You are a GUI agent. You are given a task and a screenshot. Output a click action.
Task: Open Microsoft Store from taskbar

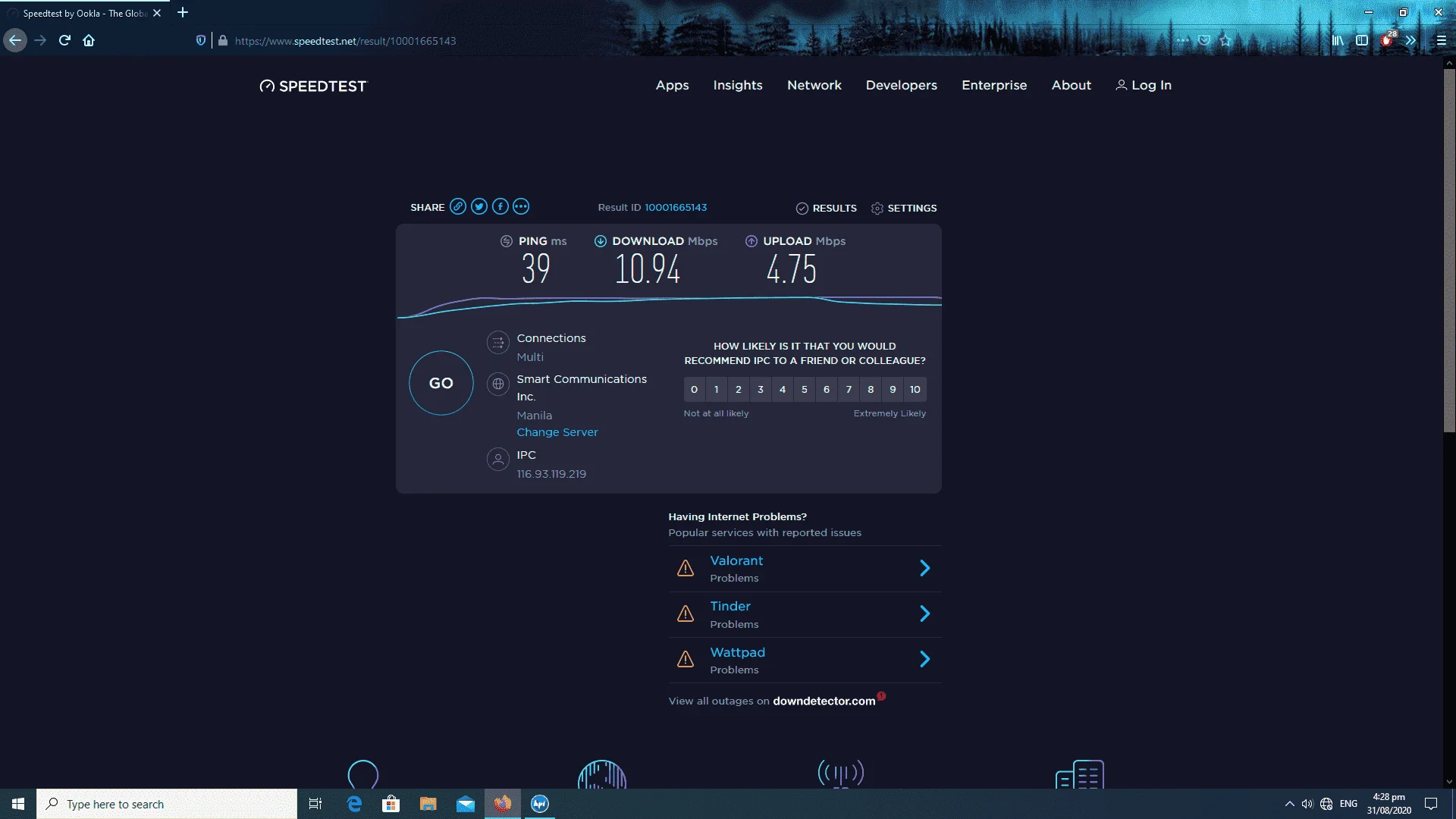pyautogui.click(x=391, y=804)
